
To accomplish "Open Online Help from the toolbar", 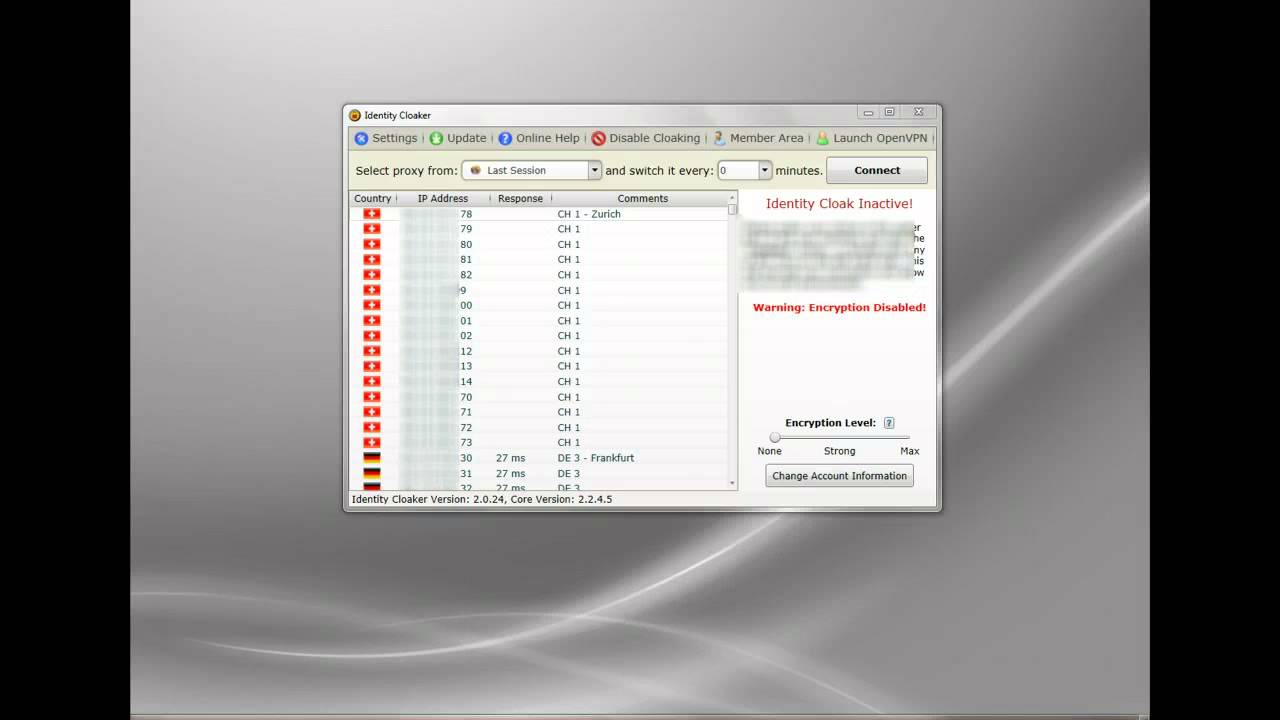I will 539,138.
